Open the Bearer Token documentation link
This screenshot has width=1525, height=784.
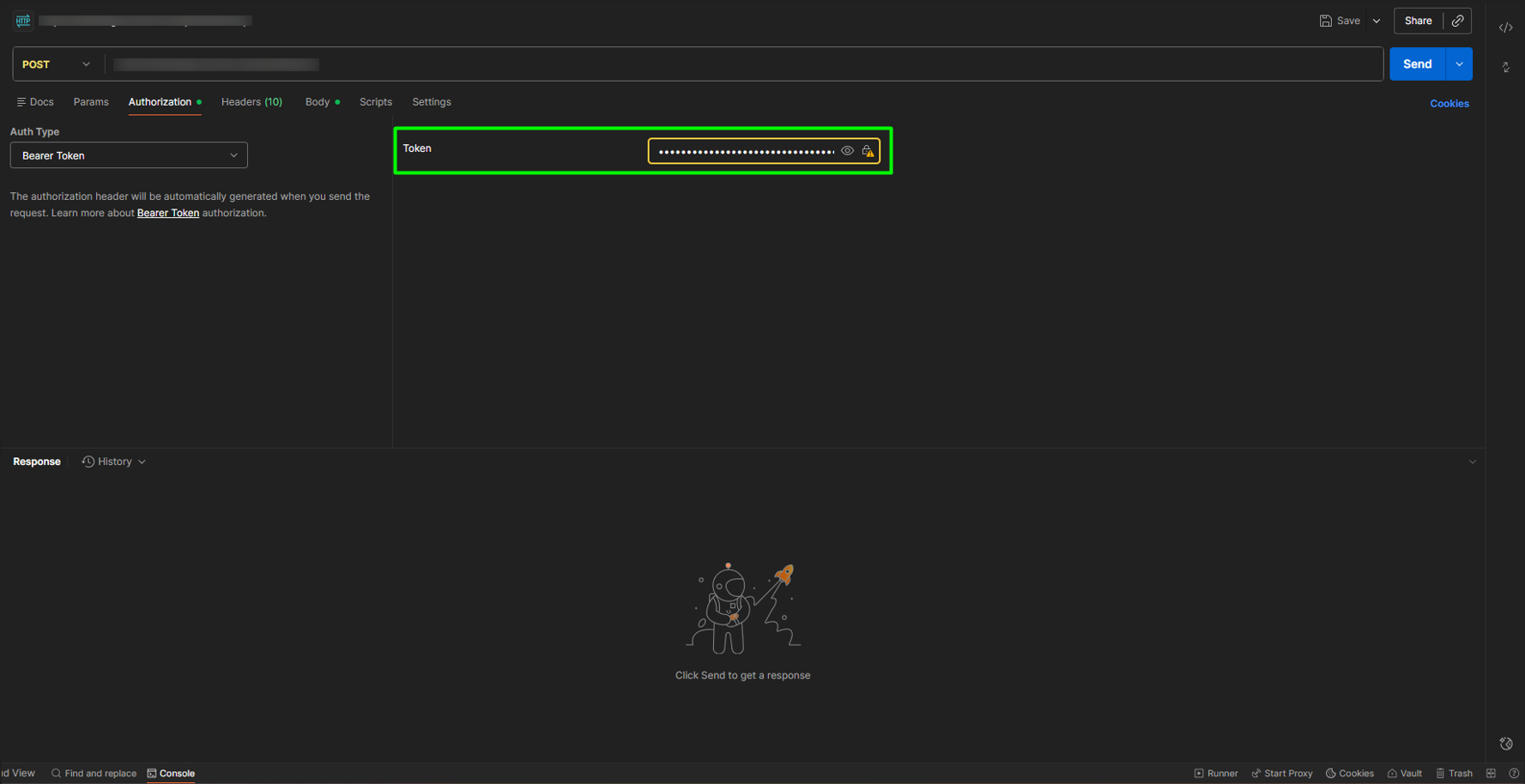(x=168, y=213)
